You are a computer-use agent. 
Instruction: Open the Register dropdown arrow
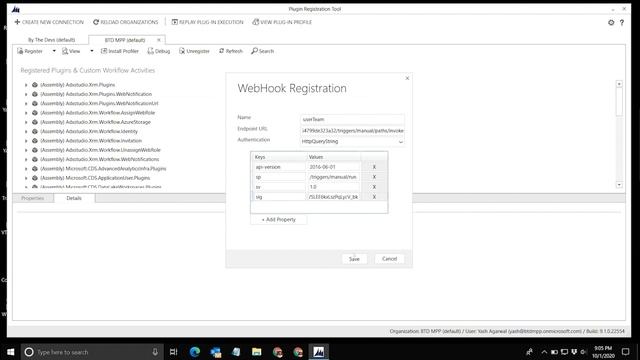54,51
